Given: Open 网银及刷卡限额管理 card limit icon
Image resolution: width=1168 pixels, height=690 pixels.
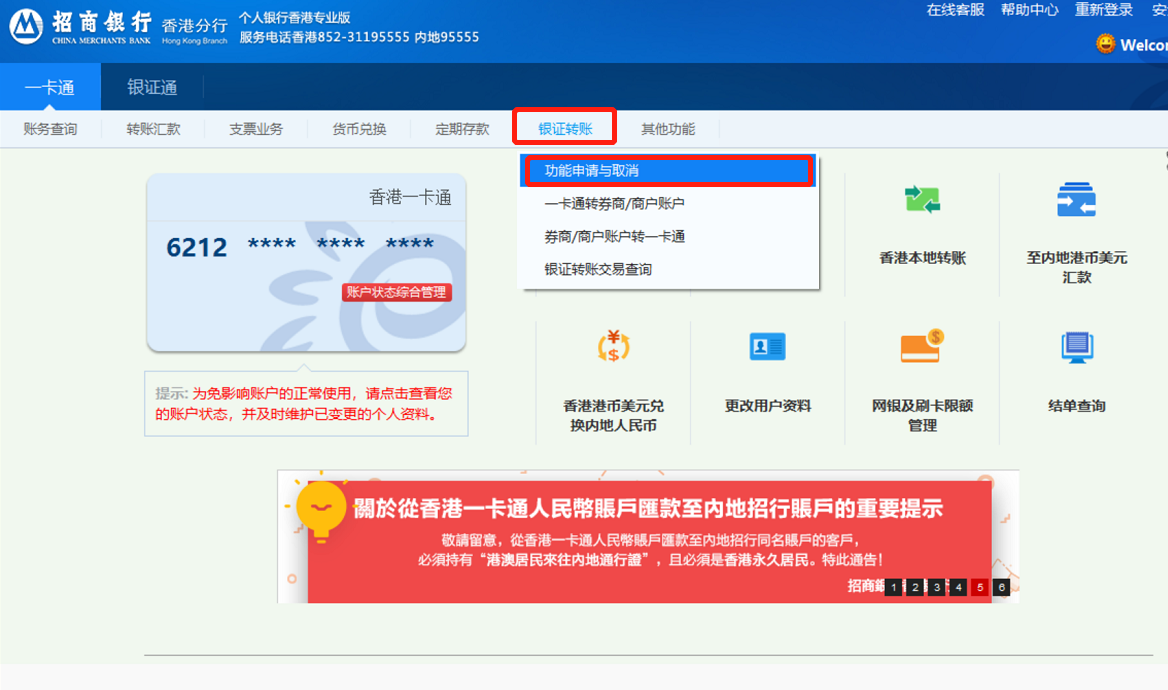Looking at the screenshot, I should [x=922, y=346].
